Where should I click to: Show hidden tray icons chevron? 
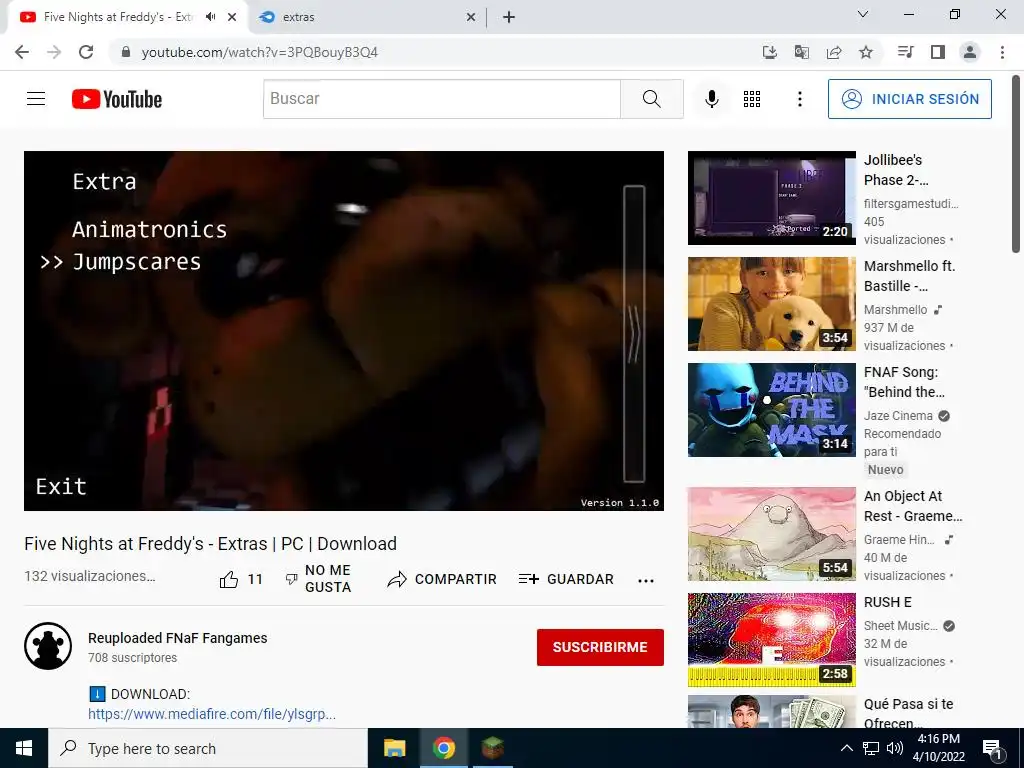[x=846, y=748]
